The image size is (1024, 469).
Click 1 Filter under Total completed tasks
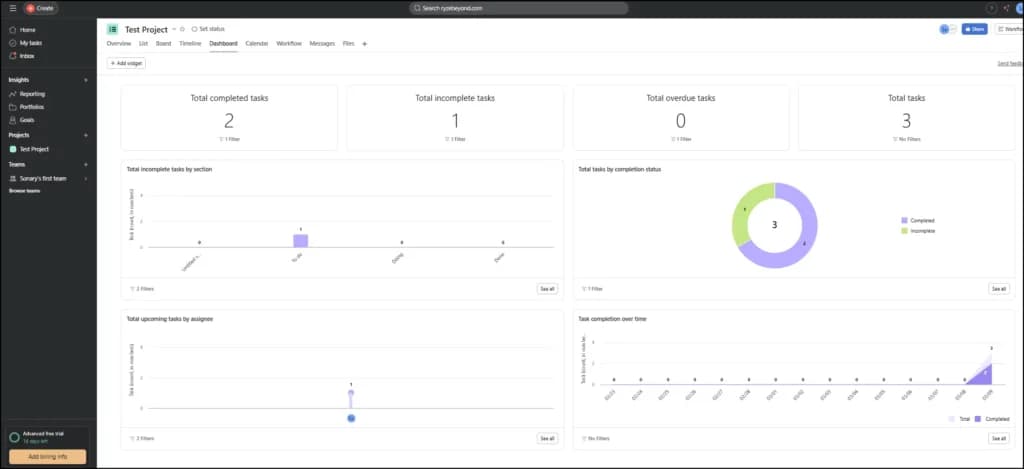[x=229, y=139]
